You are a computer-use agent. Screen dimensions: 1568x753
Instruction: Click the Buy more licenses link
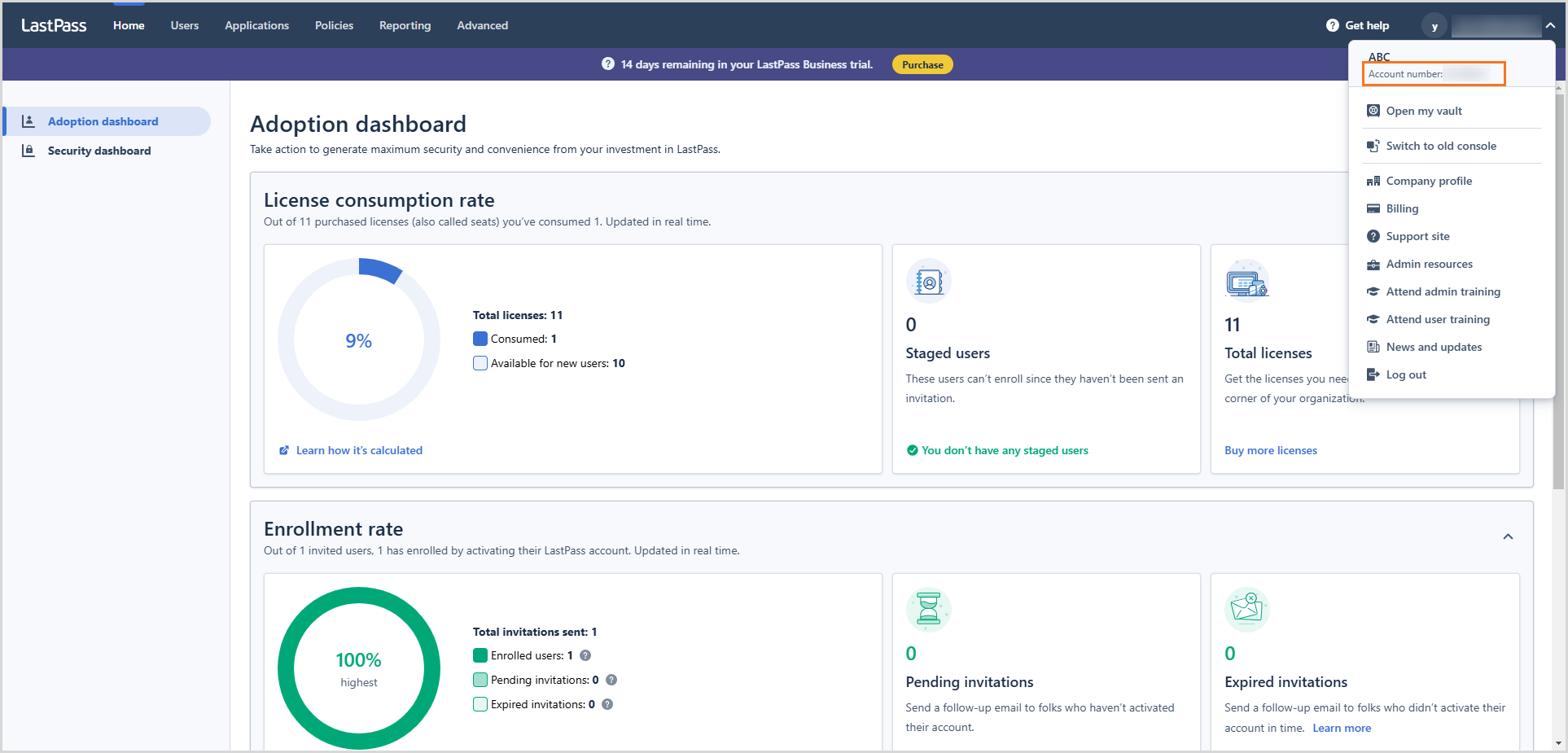[1271, 450]
